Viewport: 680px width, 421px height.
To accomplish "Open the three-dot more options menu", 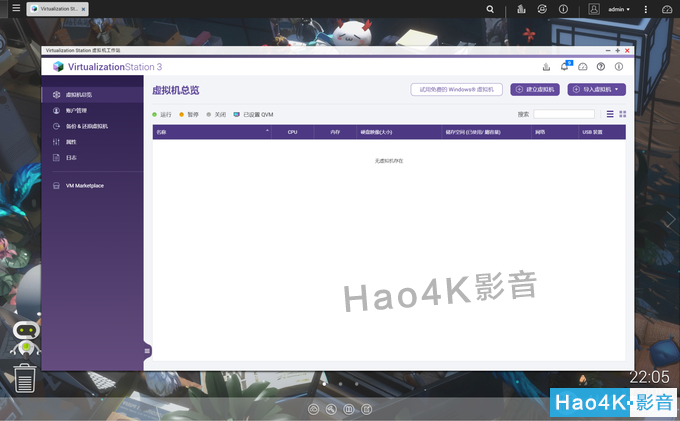I will [646, 9].
